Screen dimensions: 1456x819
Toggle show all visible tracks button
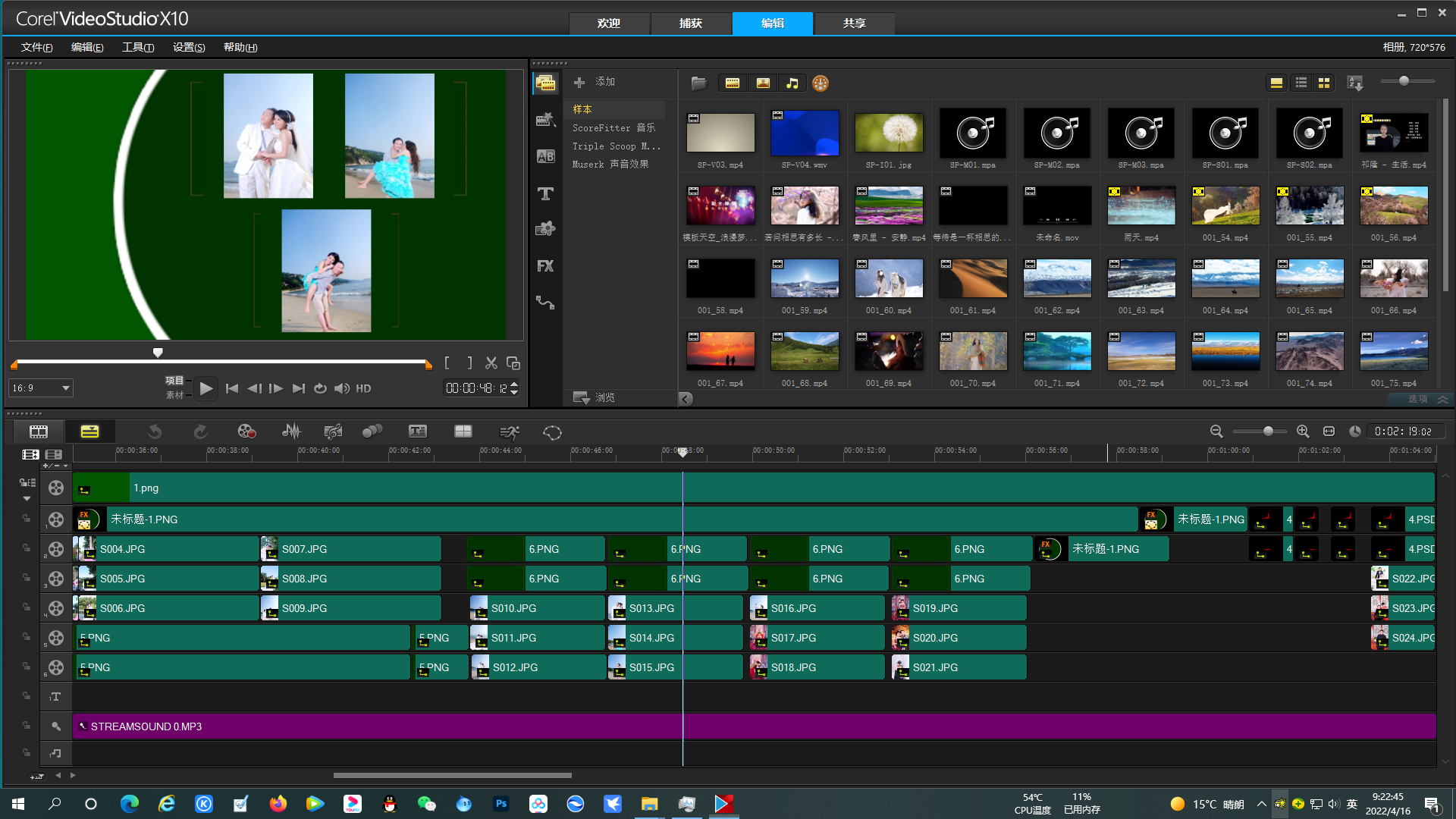tap(30, 454)
